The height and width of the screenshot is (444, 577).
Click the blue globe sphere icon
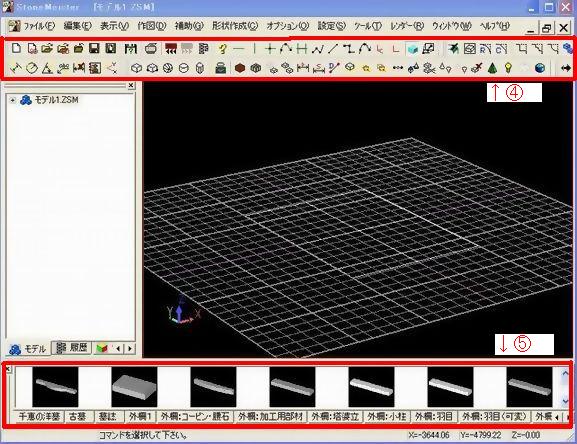coord(540,68)
